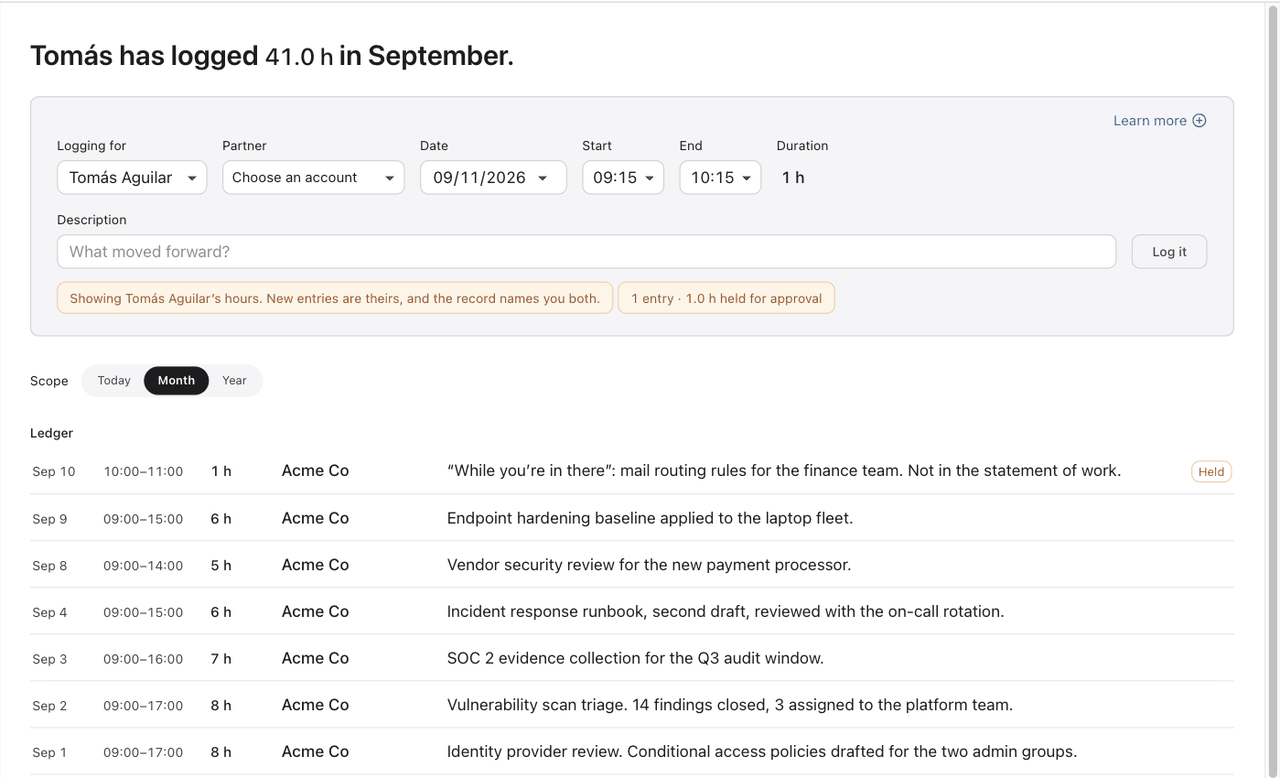Click Acme Co in the Sep 4 row
The image size is (1280, 778).
(315, 612)
